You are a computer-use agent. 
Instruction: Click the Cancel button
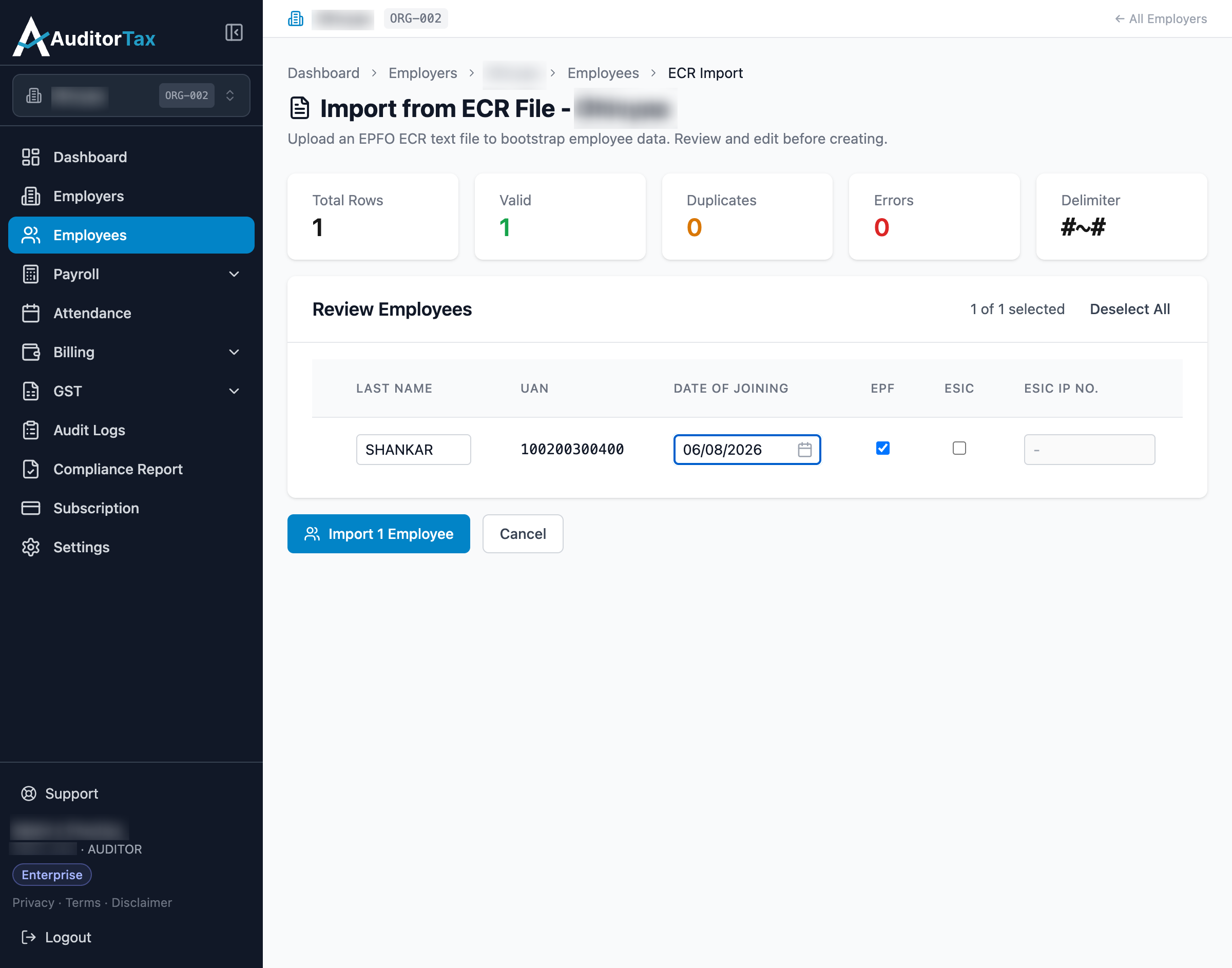523,534
